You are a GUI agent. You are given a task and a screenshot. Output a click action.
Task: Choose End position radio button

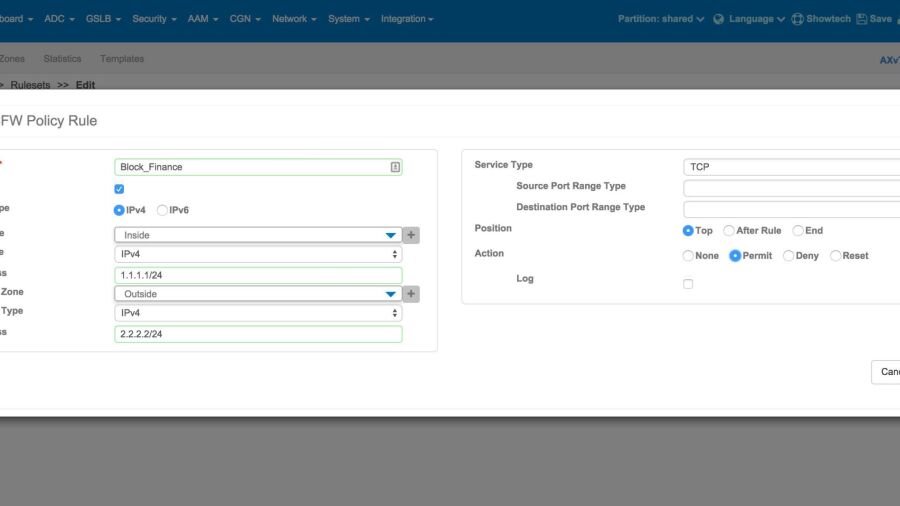point(798,231)
